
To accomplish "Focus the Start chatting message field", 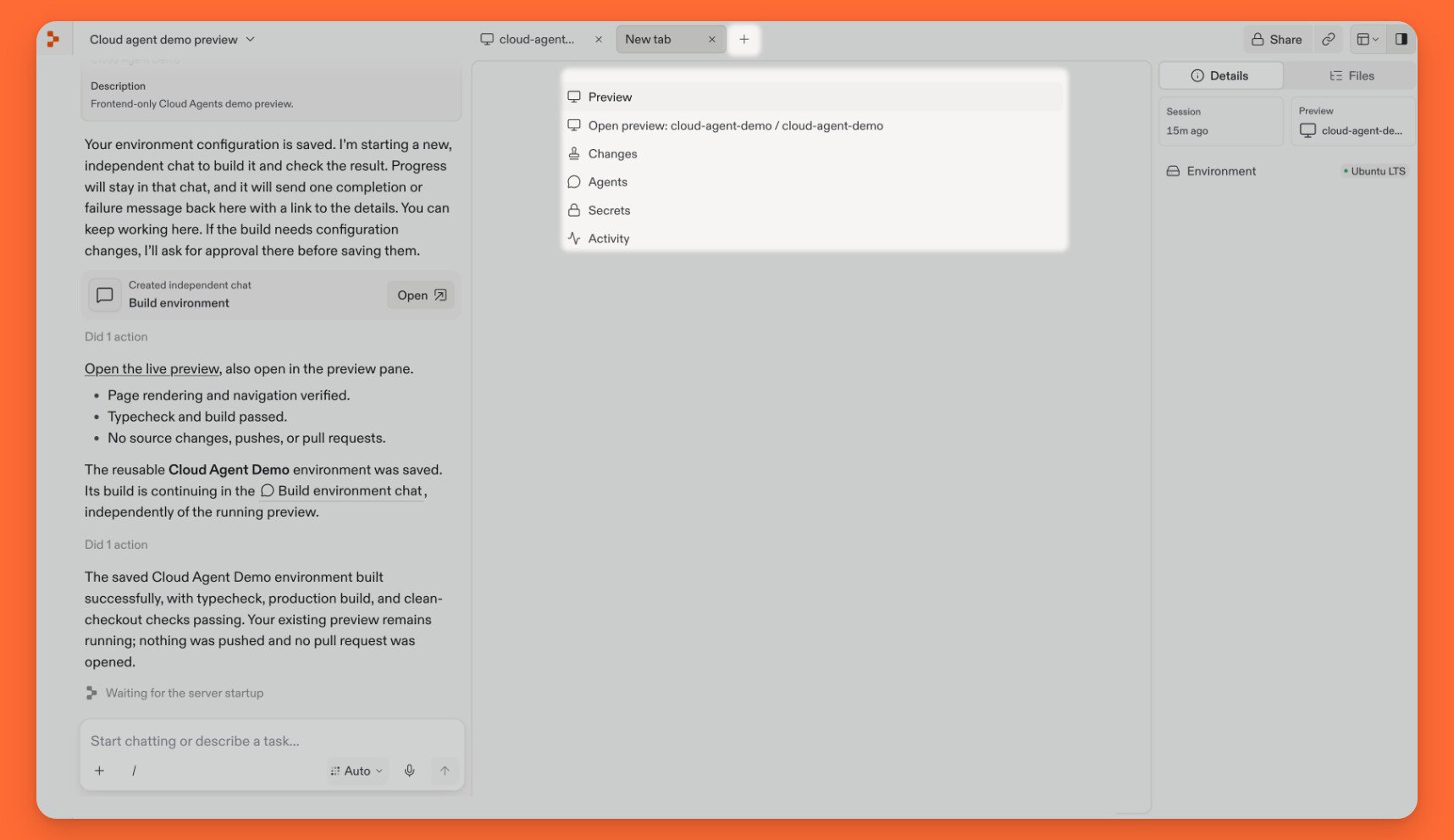I will (271, 741).
